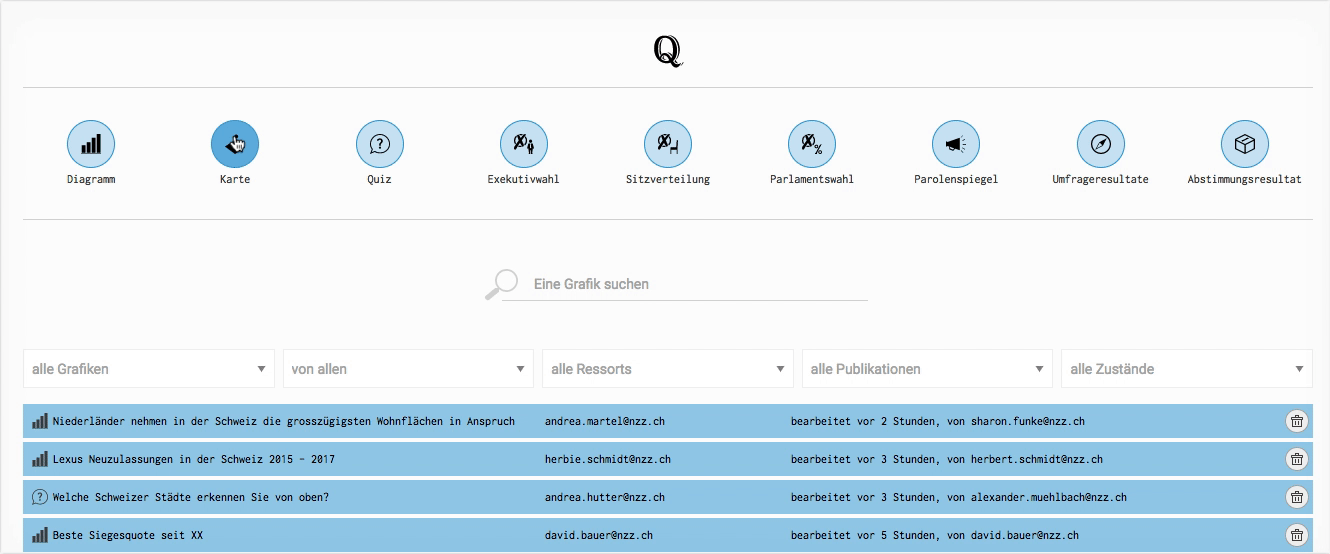Click 'bearbeitet vor 5 Stunden' edit info
Viewport: 1330px width, 554px height.
point(935,535)
